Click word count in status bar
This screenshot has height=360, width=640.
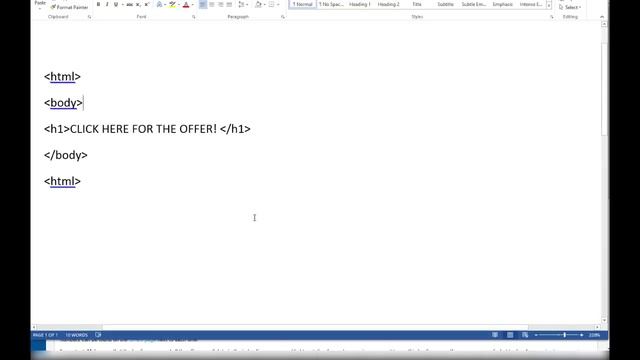pos(77,335)
